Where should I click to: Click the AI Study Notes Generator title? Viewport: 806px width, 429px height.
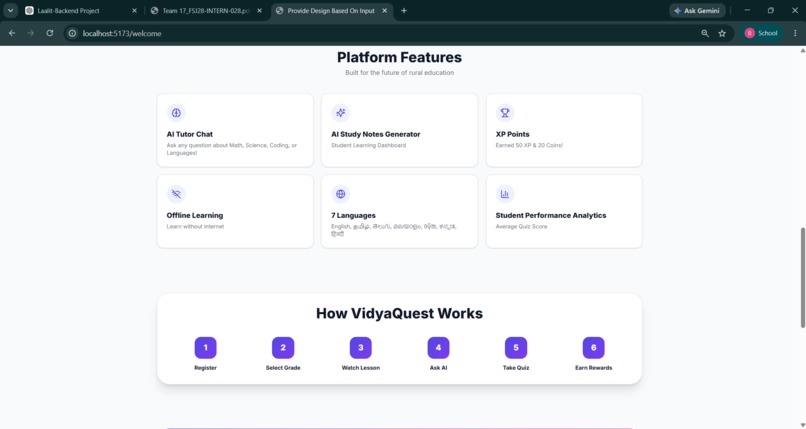click(376, 134)
